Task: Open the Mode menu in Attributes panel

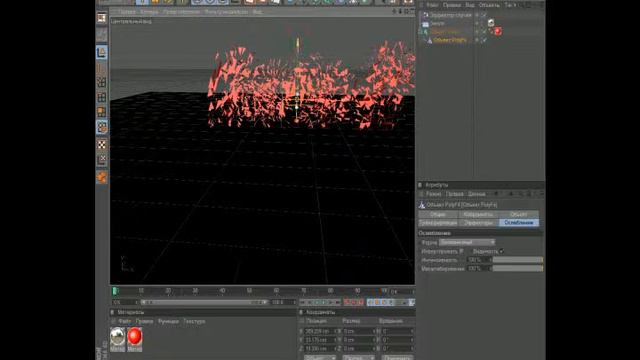Action: [433, 194]
